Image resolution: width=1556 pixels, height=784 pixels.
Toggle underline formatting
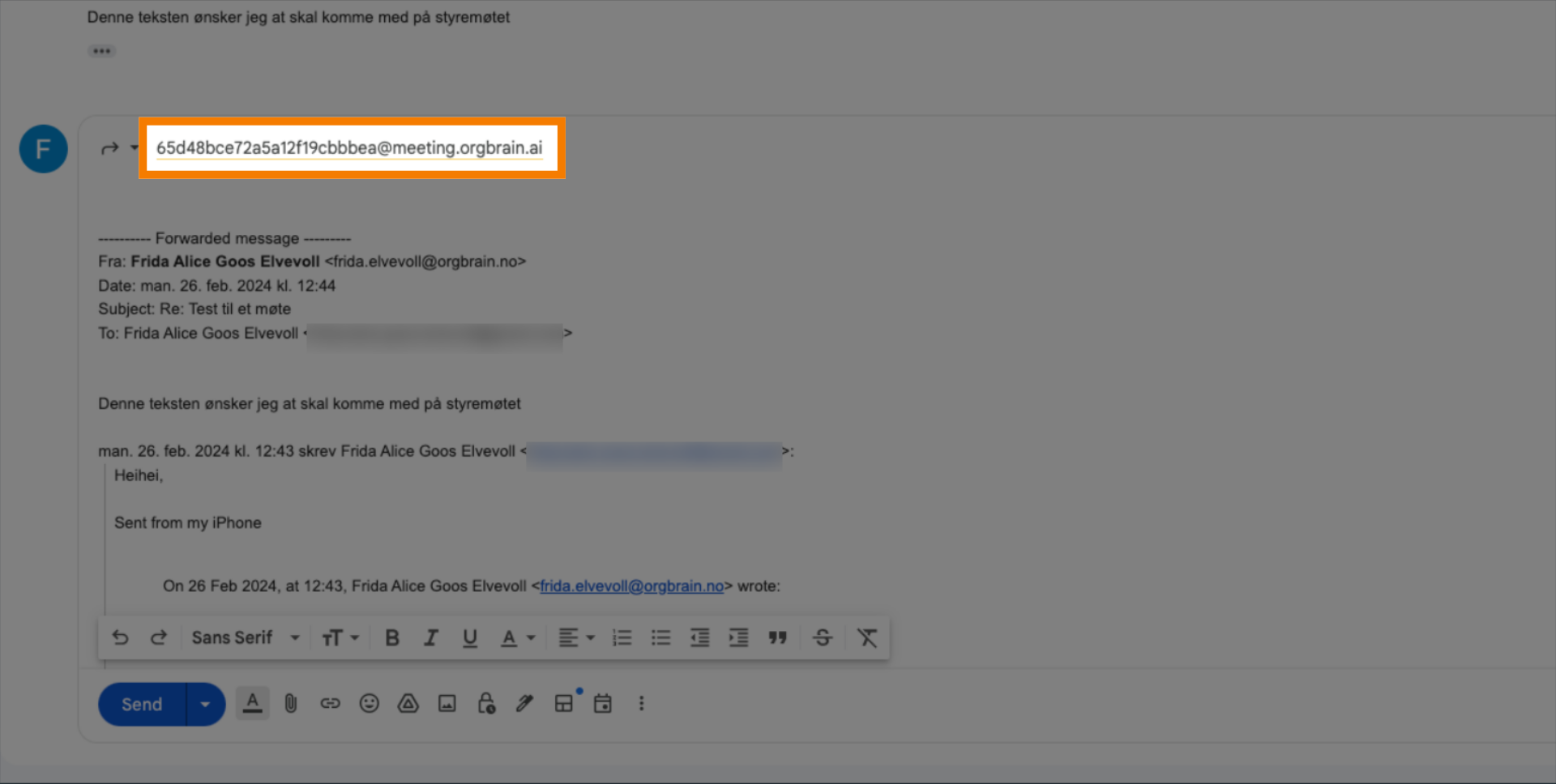(x=469, y=638)
